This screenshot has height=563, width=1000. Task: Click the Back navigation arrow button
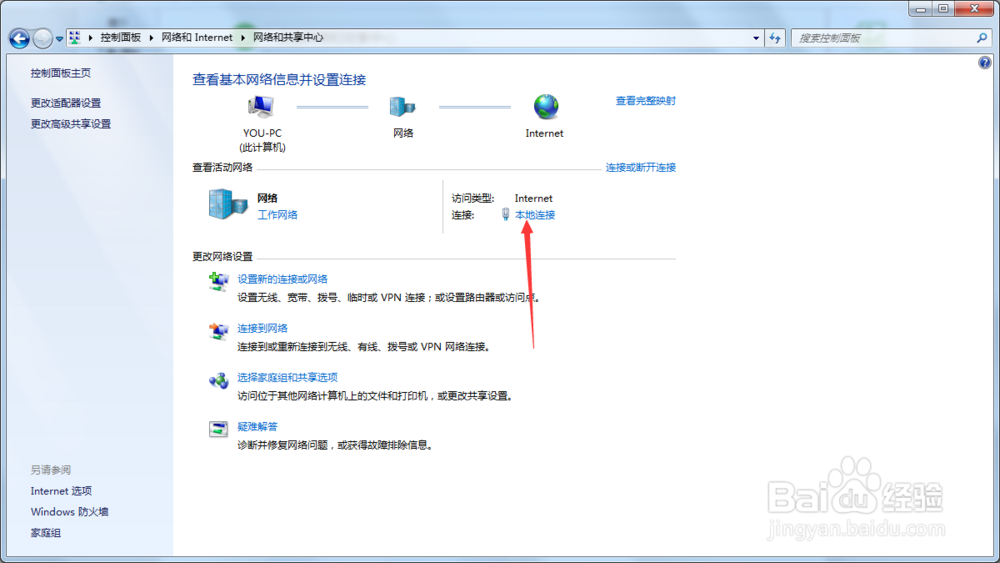[19, 38]
